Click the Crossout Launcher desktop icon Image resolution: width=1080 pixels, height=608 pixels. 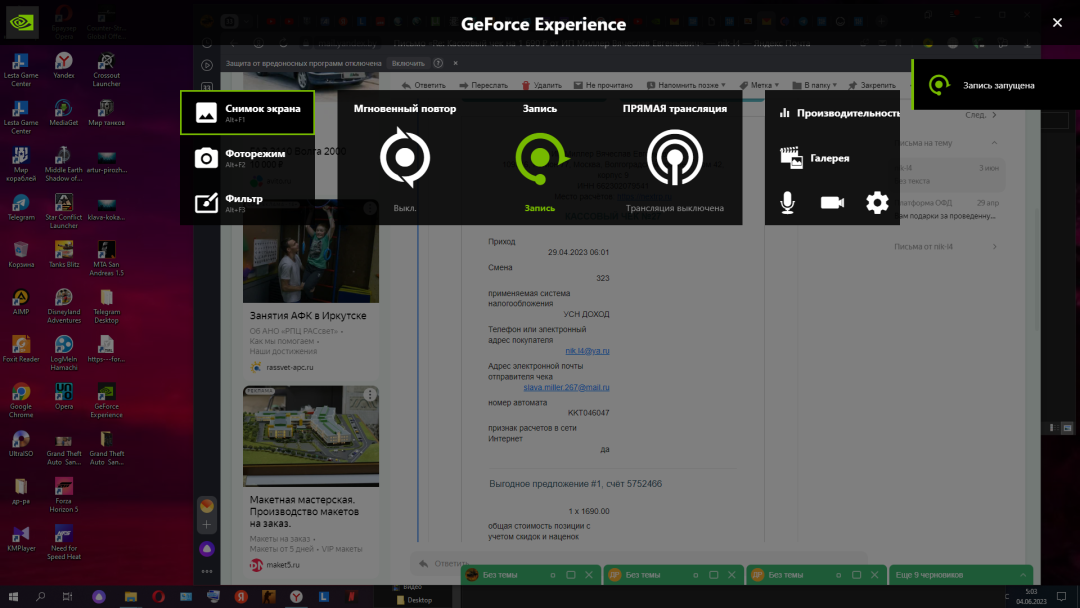[106, 70]
